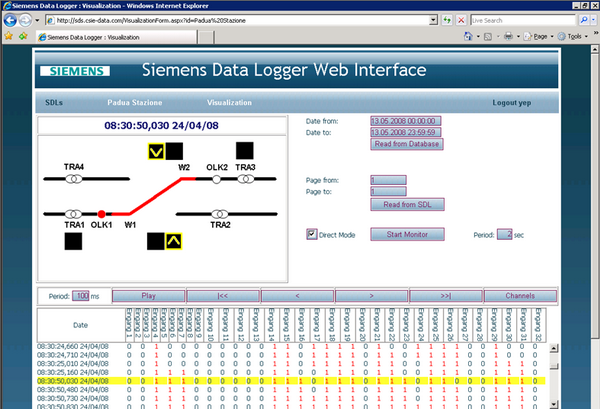This screenshot has height=409, width=600.
Task: Click the Channels button
Action: [x=520, y=296]
